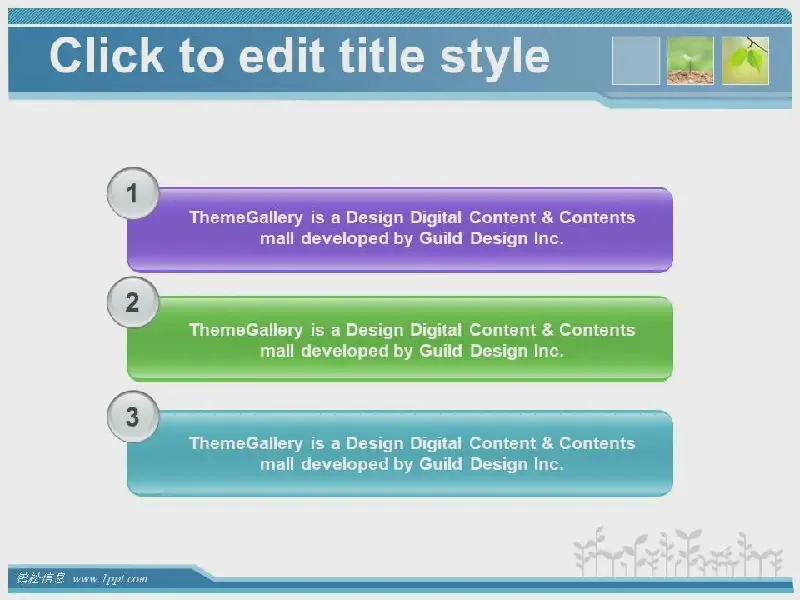Click the green ThemeGallery text box
This screenshot has width=800, height=600.
[399, 339]
